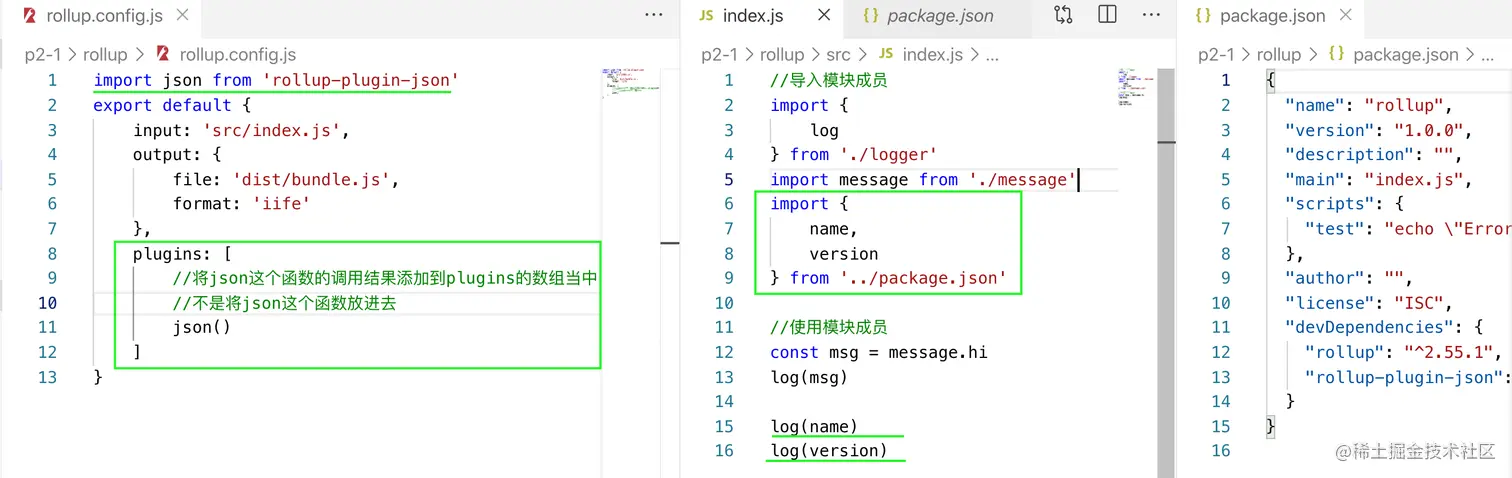Open More Actions menu in rollup.config.js group
This screenshot has width=1512, height=478.
coord(654,15)
